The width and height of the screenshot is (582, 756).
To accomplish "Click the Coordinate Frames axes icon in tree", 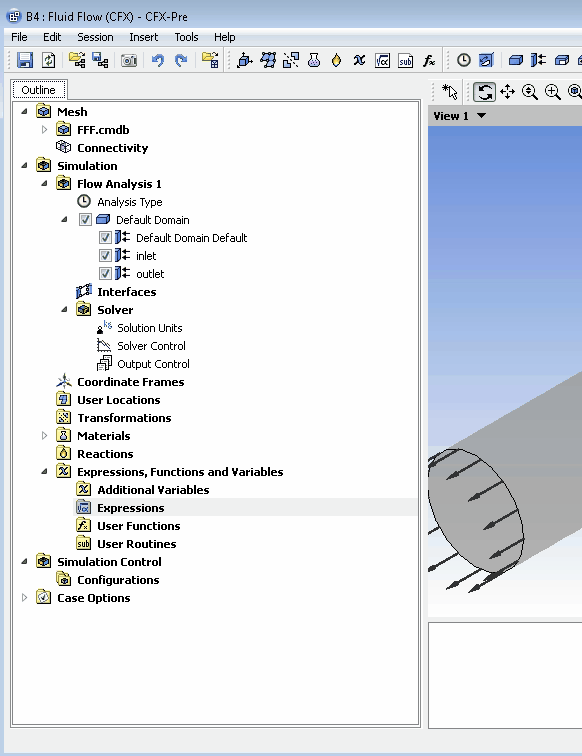I will (64, 381).
